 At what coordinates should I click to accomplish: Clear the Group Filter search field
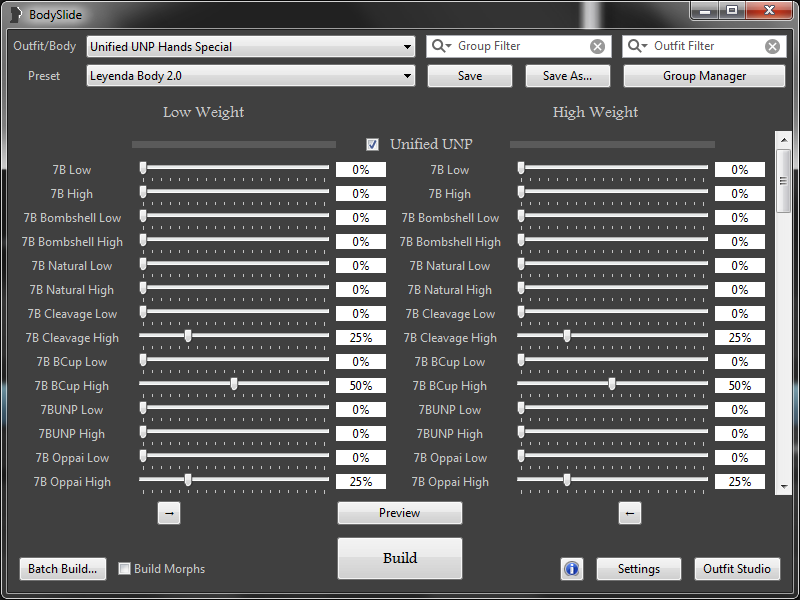pyautogui.click(x=597, y=46)
